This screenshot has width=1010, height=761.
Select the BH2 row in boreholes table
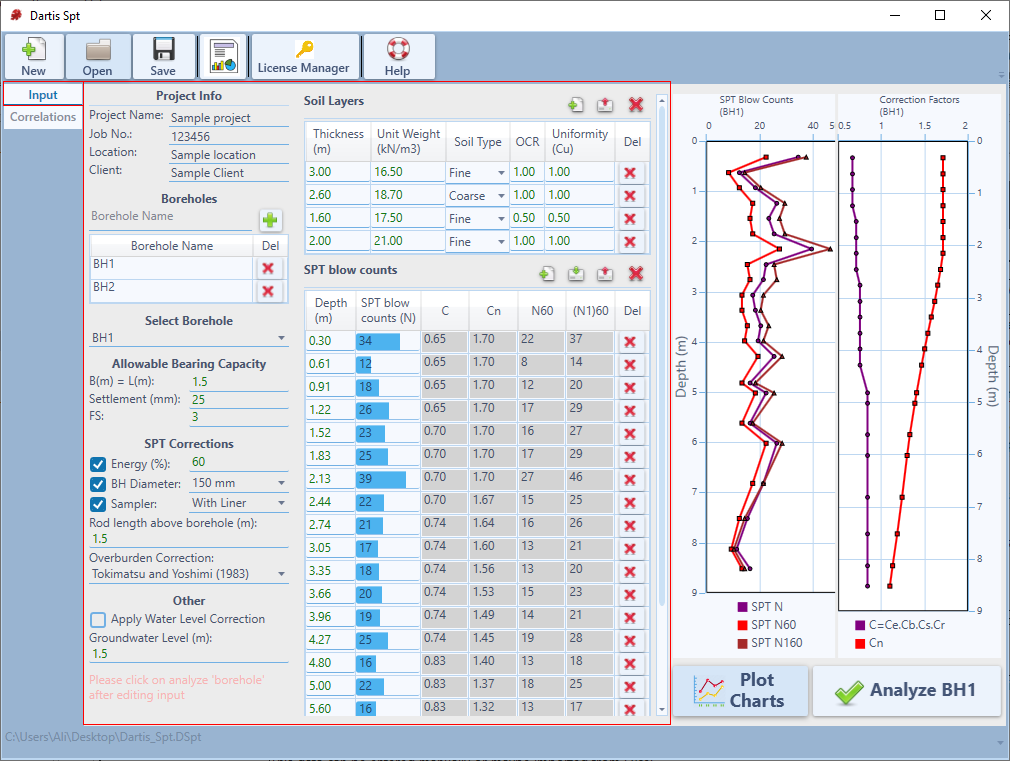pyautogui.click(x=171, y=288)
